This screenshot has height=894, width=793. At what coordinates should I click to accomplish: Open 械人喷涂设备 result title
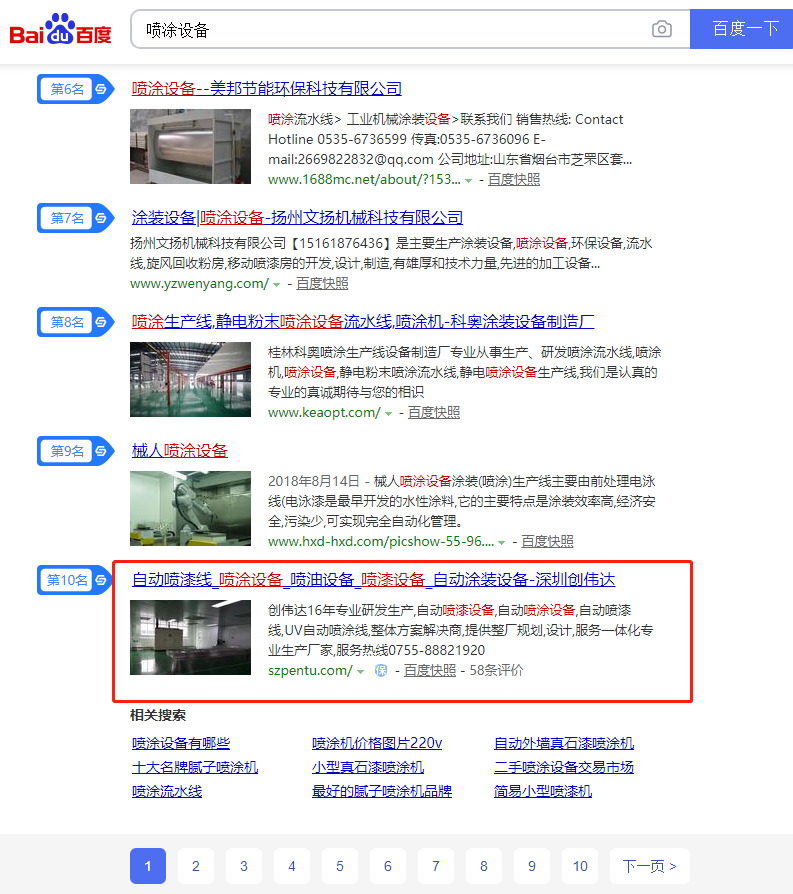pyautogui.click(x=180, y=450)
